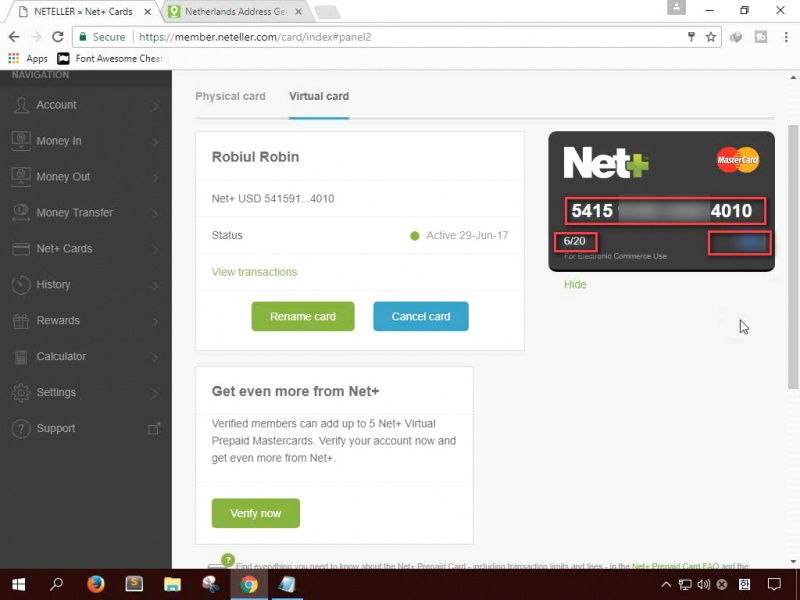
Task: Open Firefox from the taskbar
Action: (x=95, y=584)
